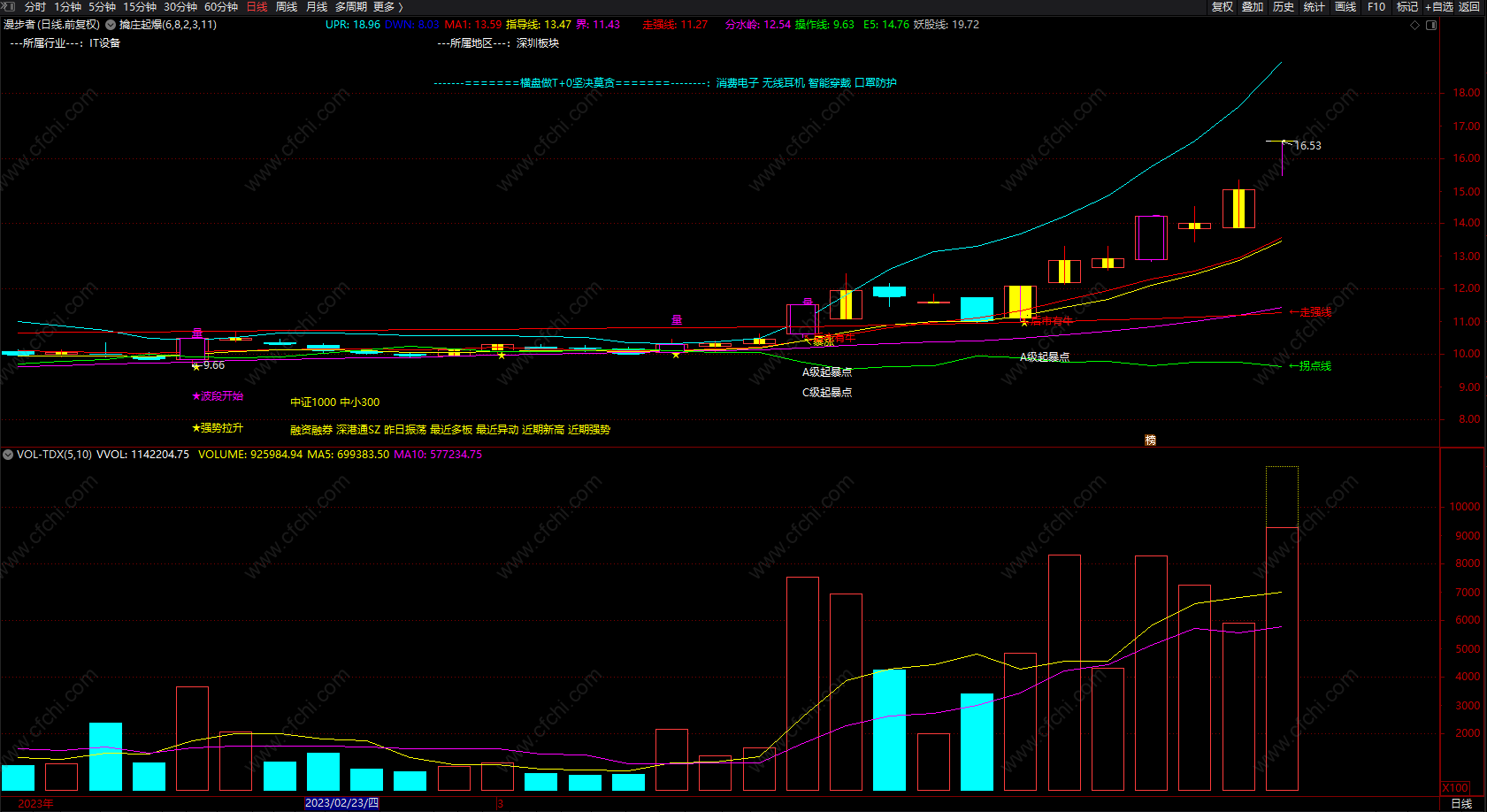
Task: Click the 日线 period label at bottom-right
Action: click(x=1461, y=803)
